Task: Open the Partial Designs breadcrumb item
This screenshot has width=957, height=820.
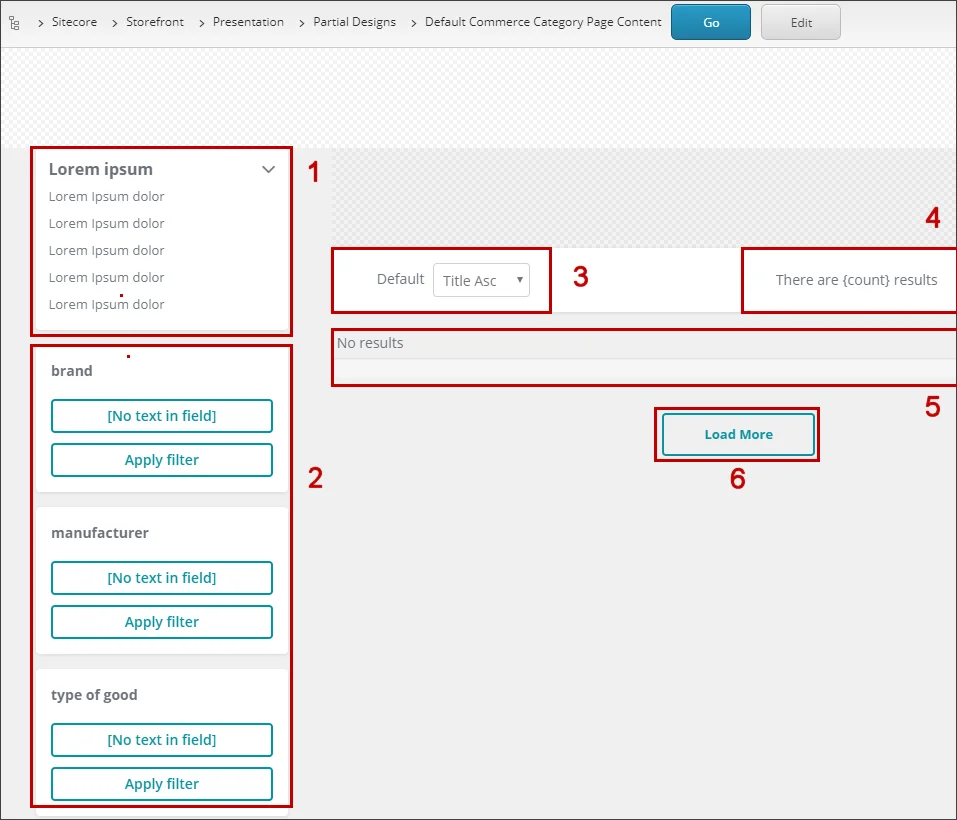Action: coord(354,22)
